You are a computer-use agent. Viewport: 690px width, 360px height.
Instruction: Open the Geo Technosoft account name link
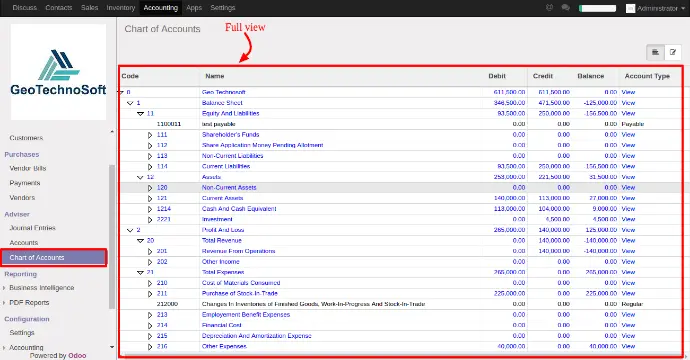pyautogui.click(x=224, y=92)
